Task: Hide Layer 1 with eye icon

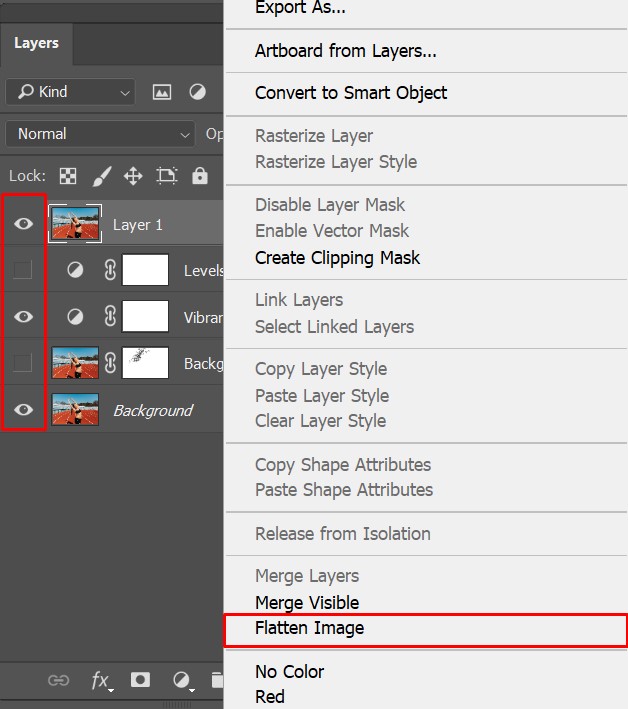Action: pyautogui.click(x=23, y=223)
